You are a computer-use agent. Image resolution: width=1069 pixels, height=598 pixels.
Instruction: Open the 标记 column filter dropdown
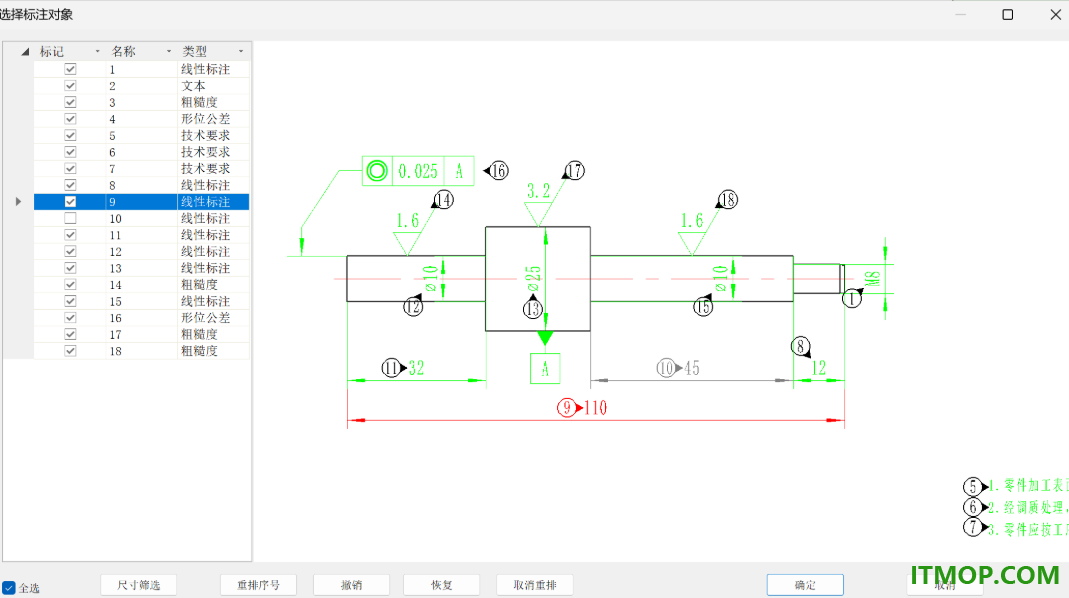coord(97,51)
